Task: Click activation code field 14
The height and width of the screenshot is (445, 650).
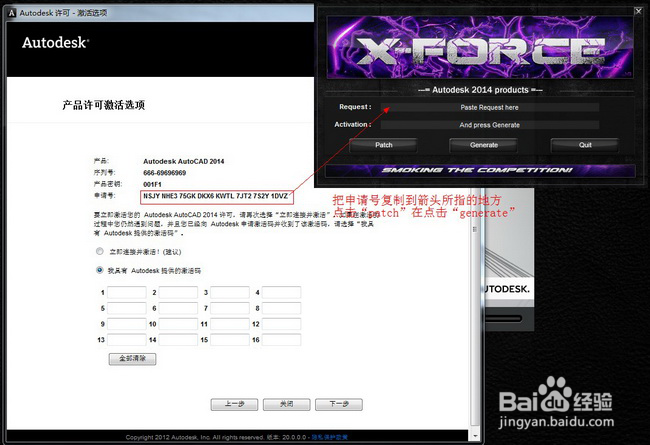Action: 178,340
